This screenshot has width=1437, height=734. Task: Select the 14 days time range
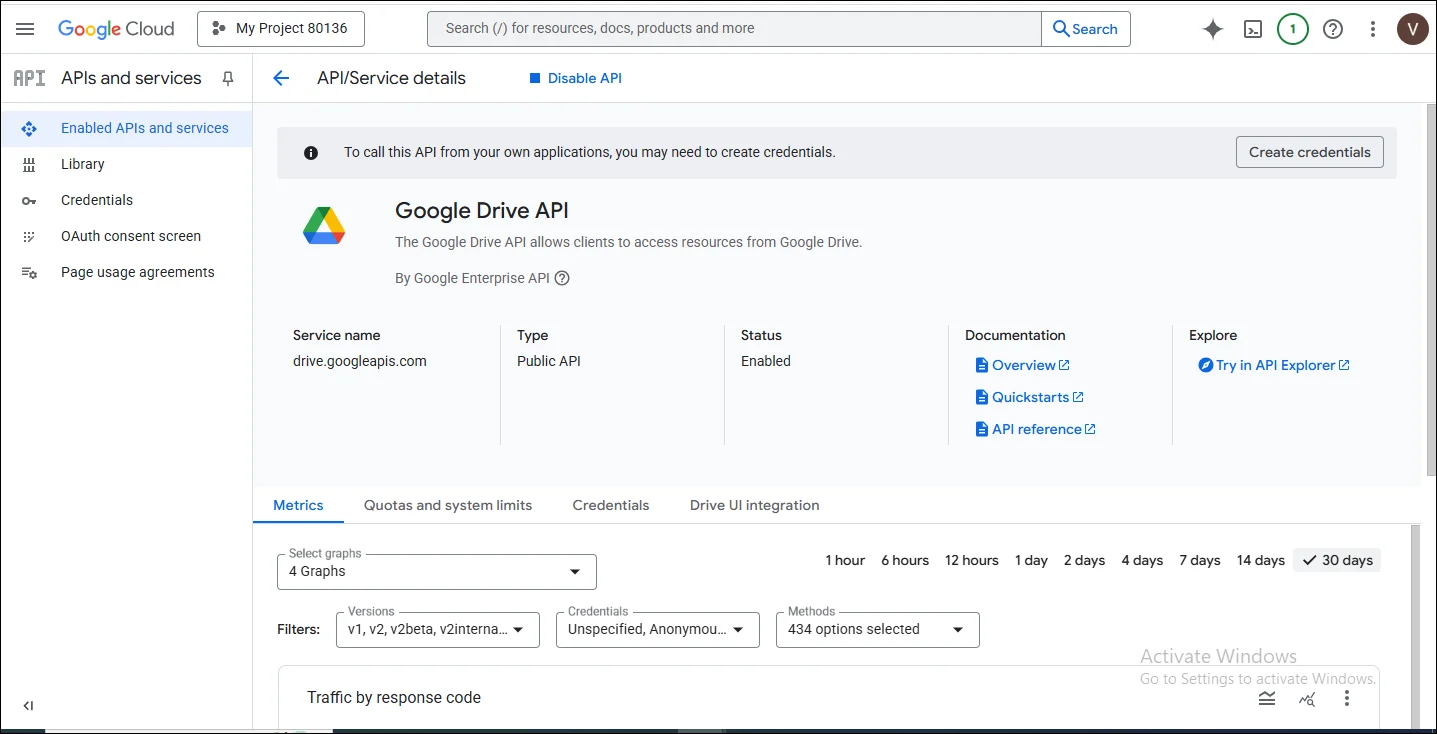point(1260,560)
